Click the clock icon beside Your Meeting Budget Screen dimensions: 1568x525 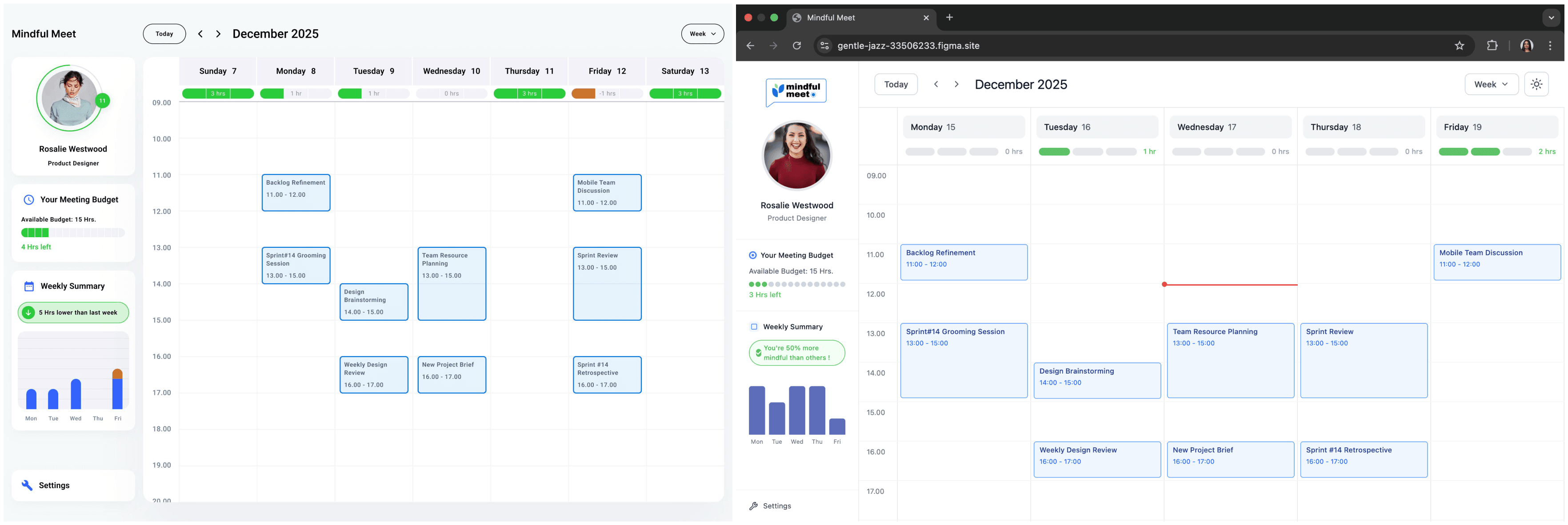point(28,199)
